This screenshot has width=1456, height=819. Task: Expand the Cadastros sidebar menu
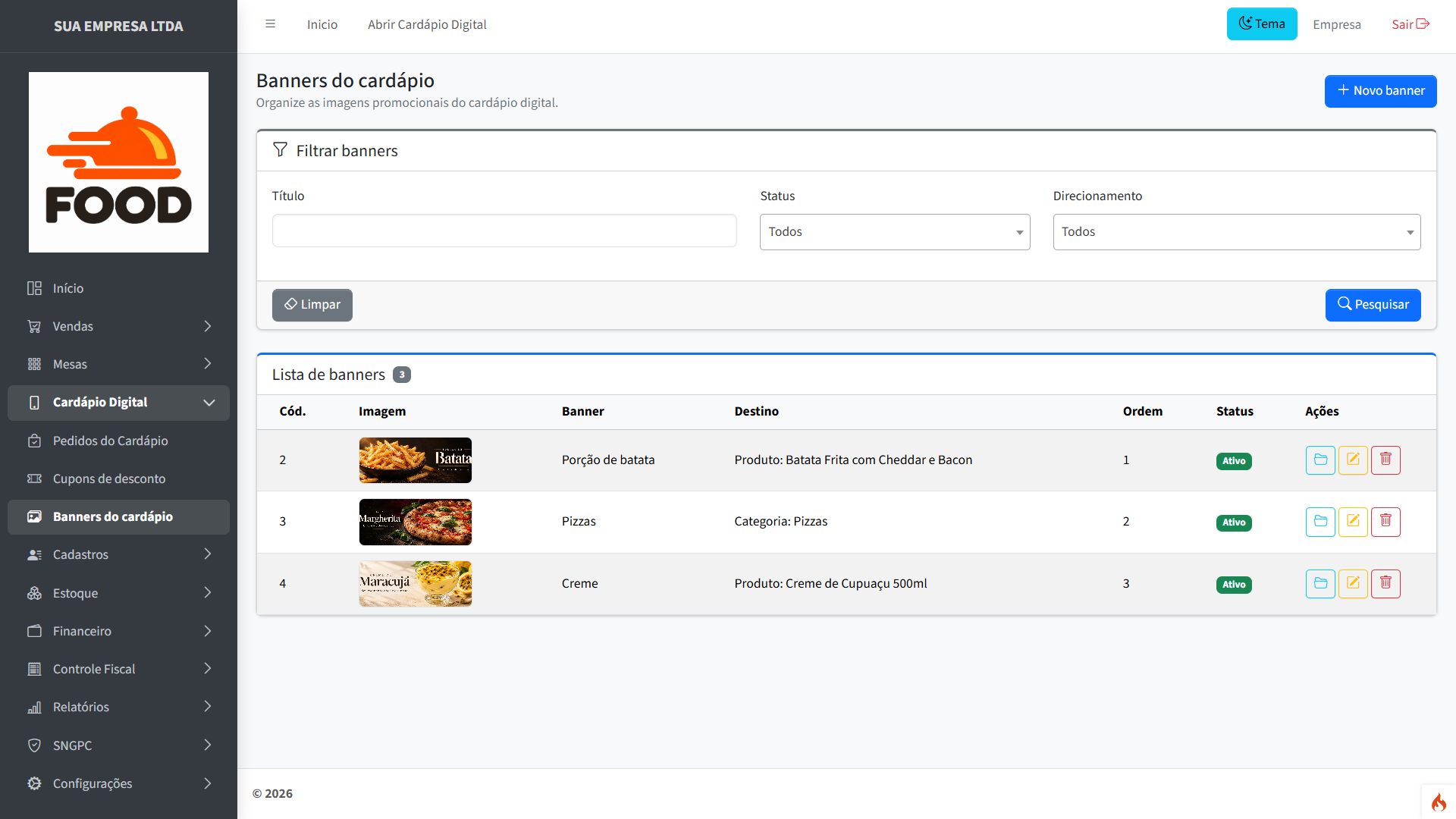coord(118,555)
